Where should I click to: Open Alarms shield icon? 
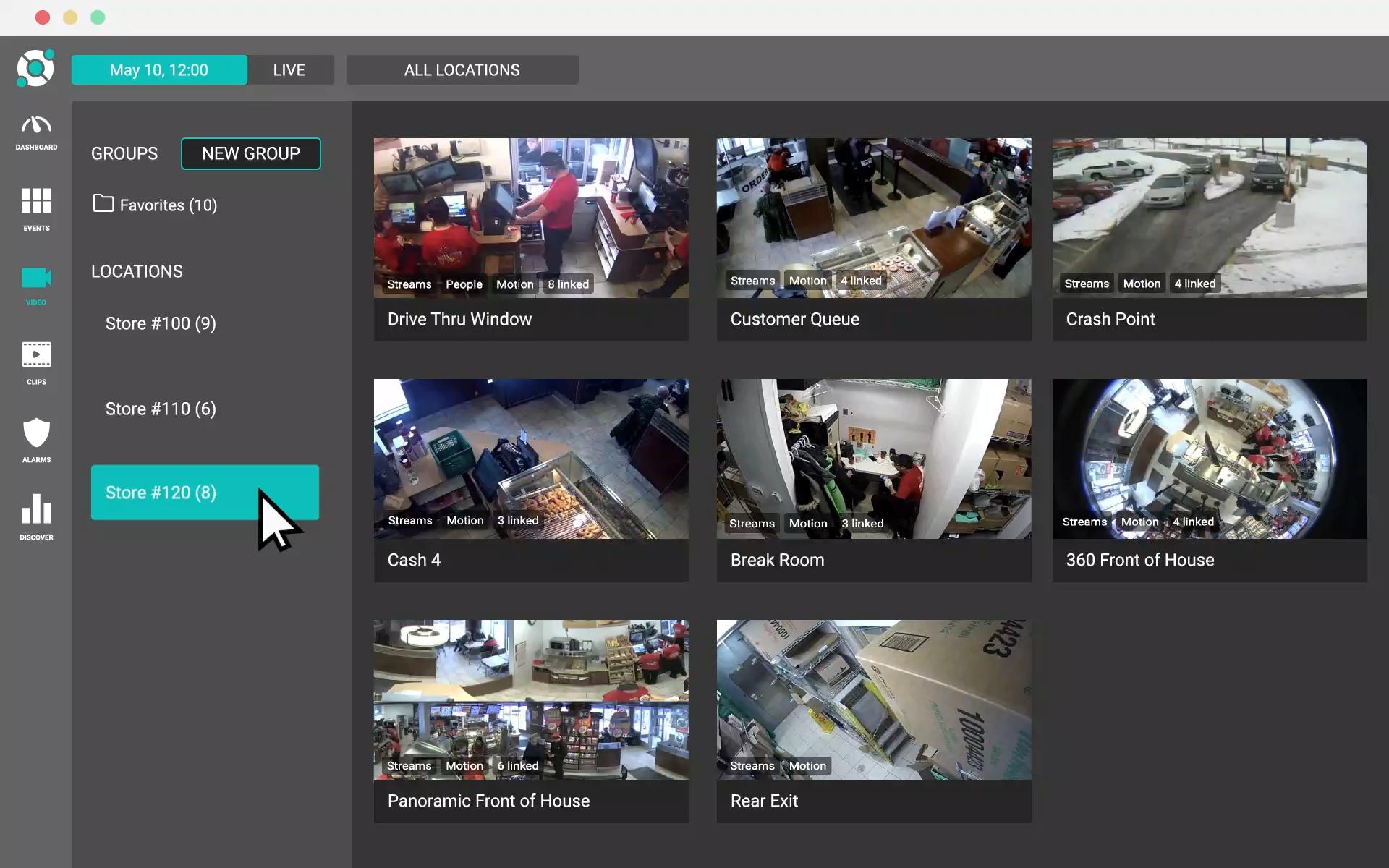[x=36, y=433]
